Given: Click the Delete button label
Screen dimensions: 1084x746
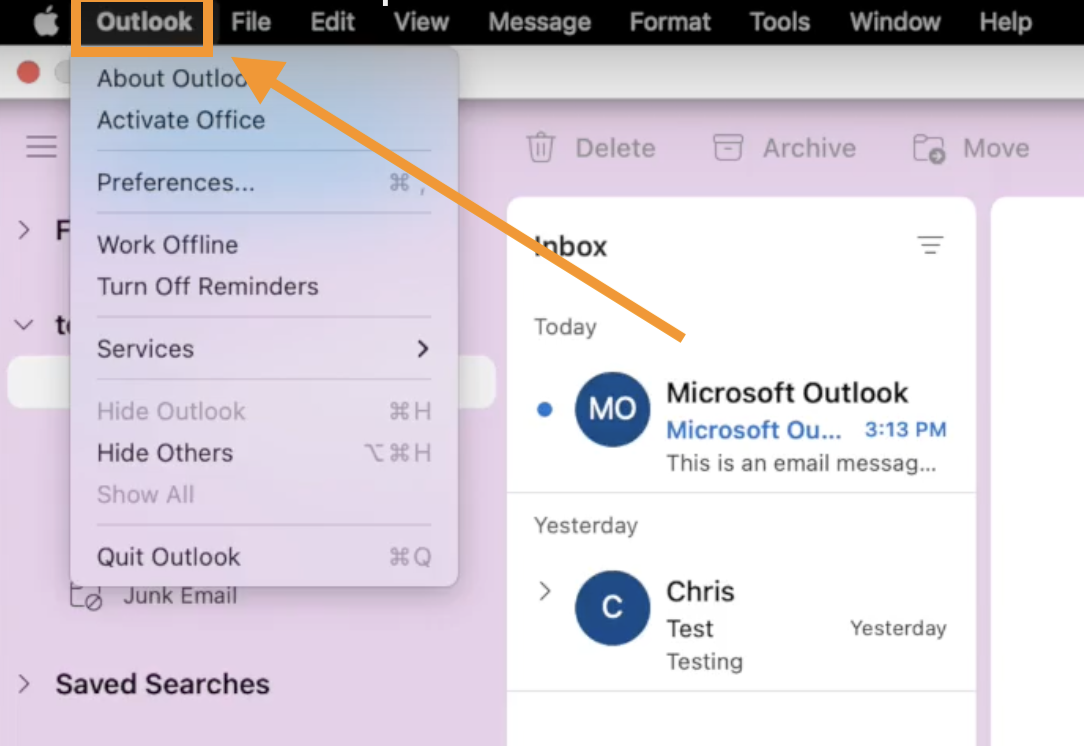Looking at the screenshot, I should [615, 148].
